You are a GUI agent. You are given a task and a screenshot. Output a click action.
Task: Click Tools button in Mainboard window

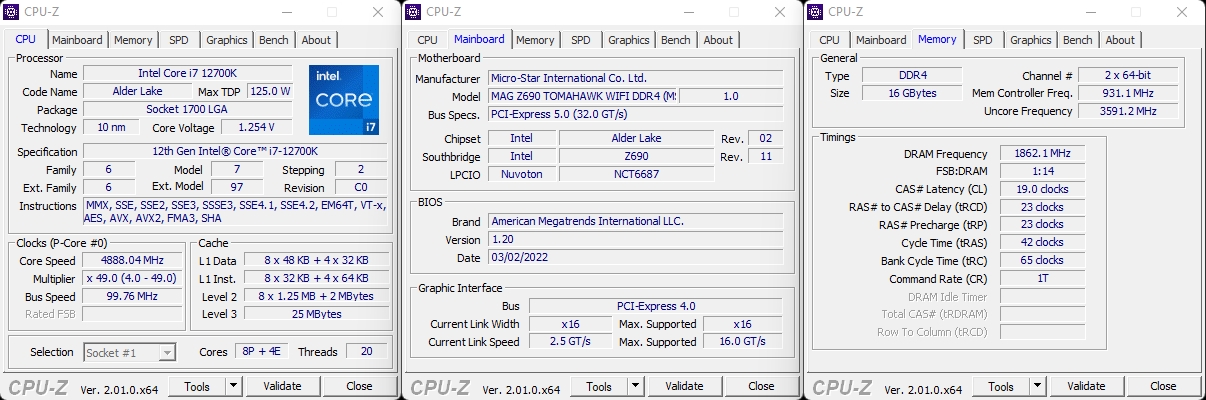[599, 386]
